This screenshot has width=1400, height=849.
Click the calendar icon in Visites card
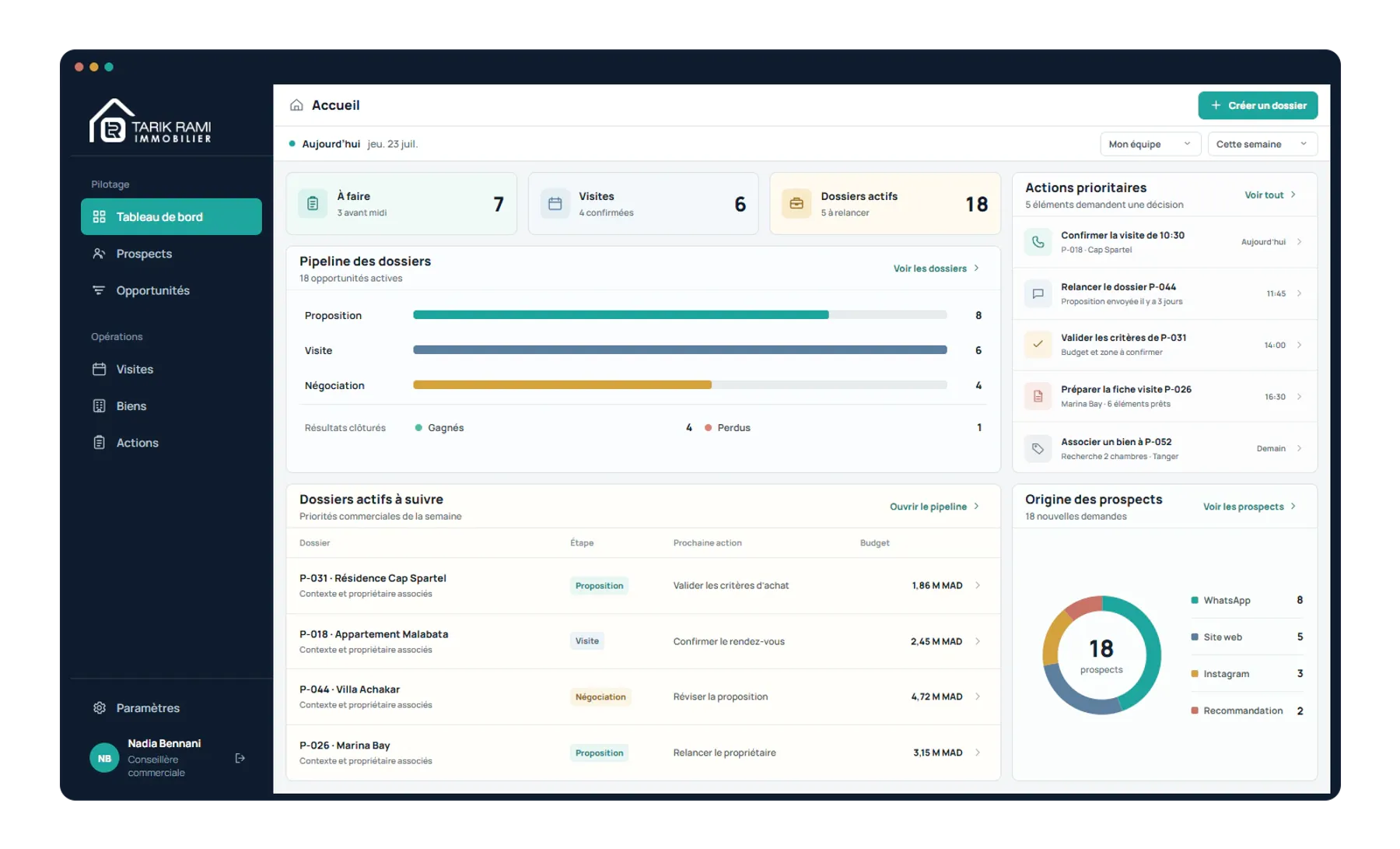point(555,204)
